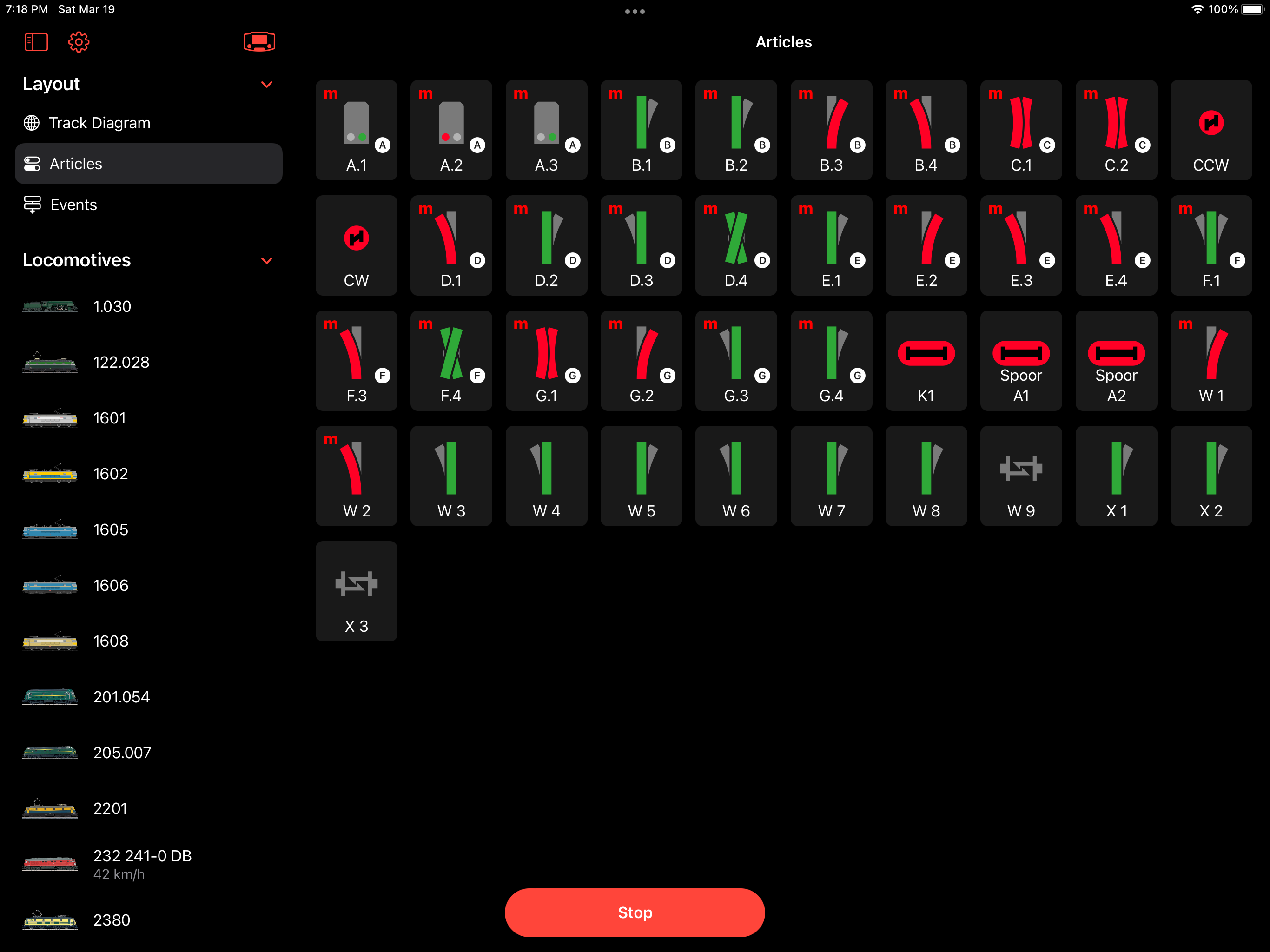Screen dimensions: 1270x952
Task: Toggle signal article A.2
Action: point(451,130)
